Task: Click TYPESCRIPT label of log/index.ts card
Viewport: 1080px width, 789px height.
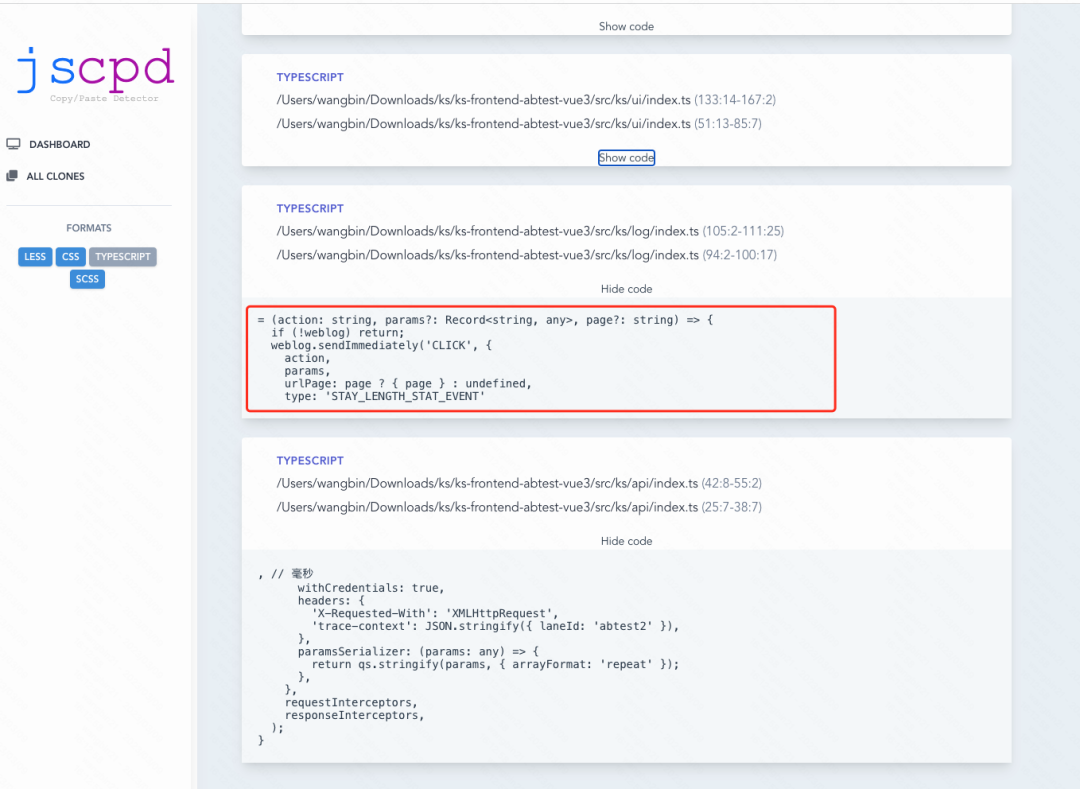Action: [310, 209]
